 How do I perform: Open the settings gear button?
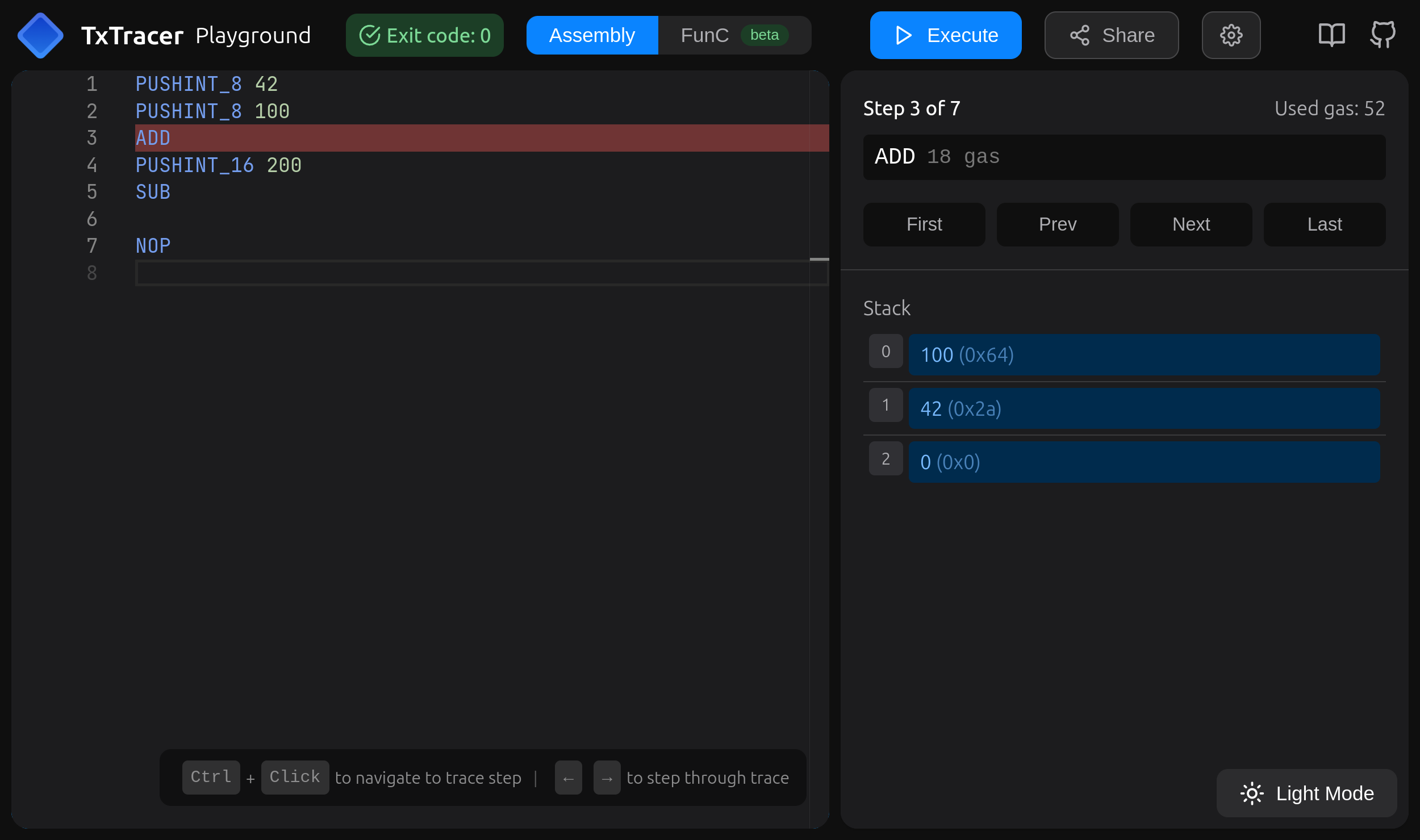[x=1231, y=35]
